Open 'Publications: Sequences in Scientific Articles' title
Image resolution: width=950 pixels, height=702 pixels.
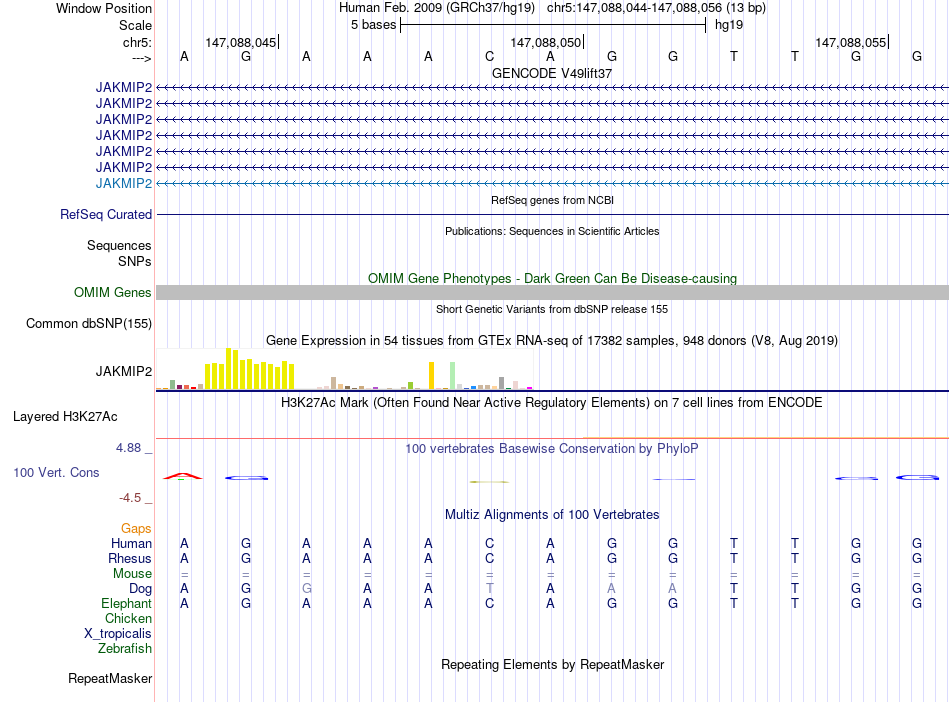[552, 231]
